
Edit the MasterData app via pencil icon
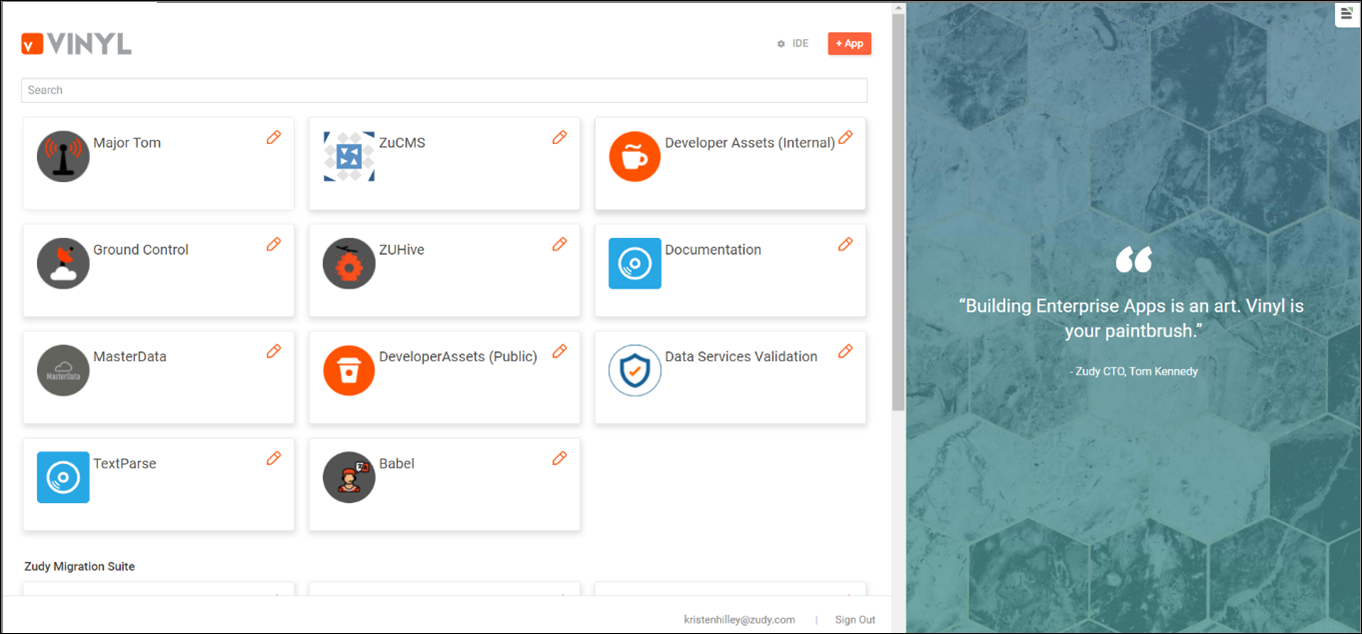tap(274, 351)
